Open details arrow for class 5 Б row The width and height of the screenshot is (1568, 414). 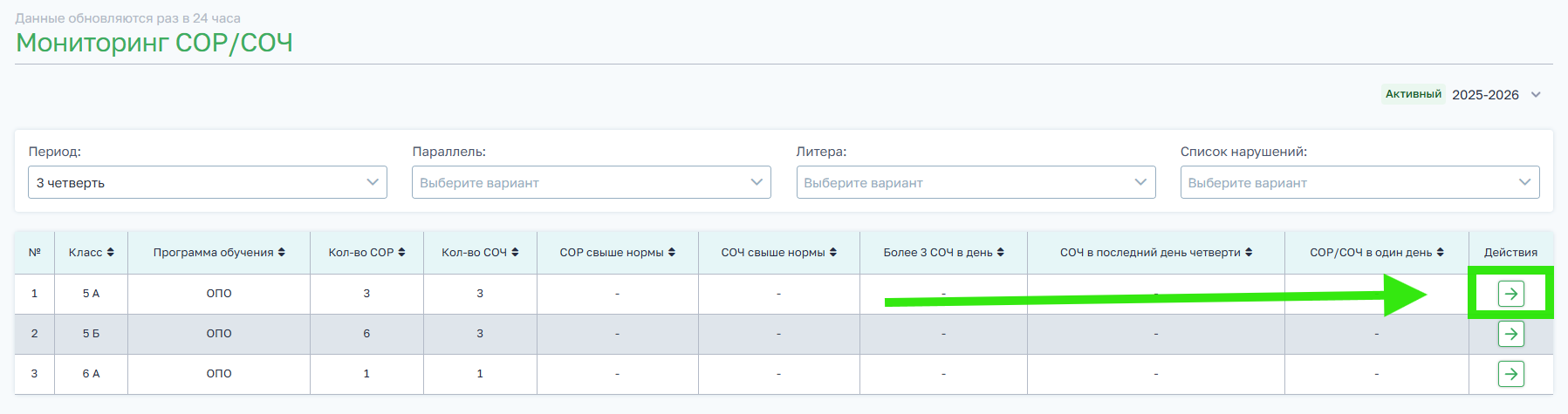[x=1510, y=334]
